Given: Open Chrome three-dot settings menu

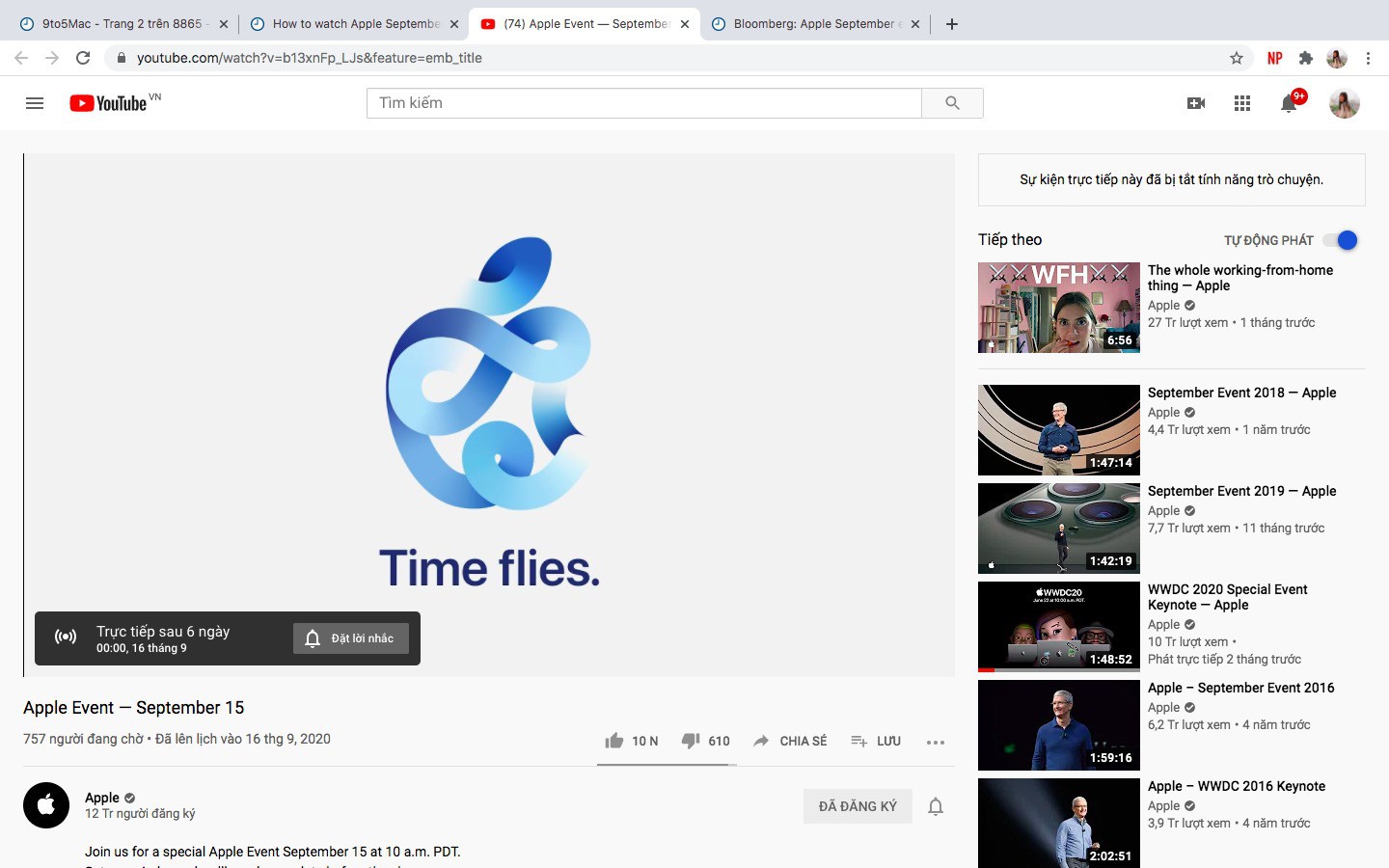Looking at the screenshot, I should pyautogui.click(x=1368, y=58).
